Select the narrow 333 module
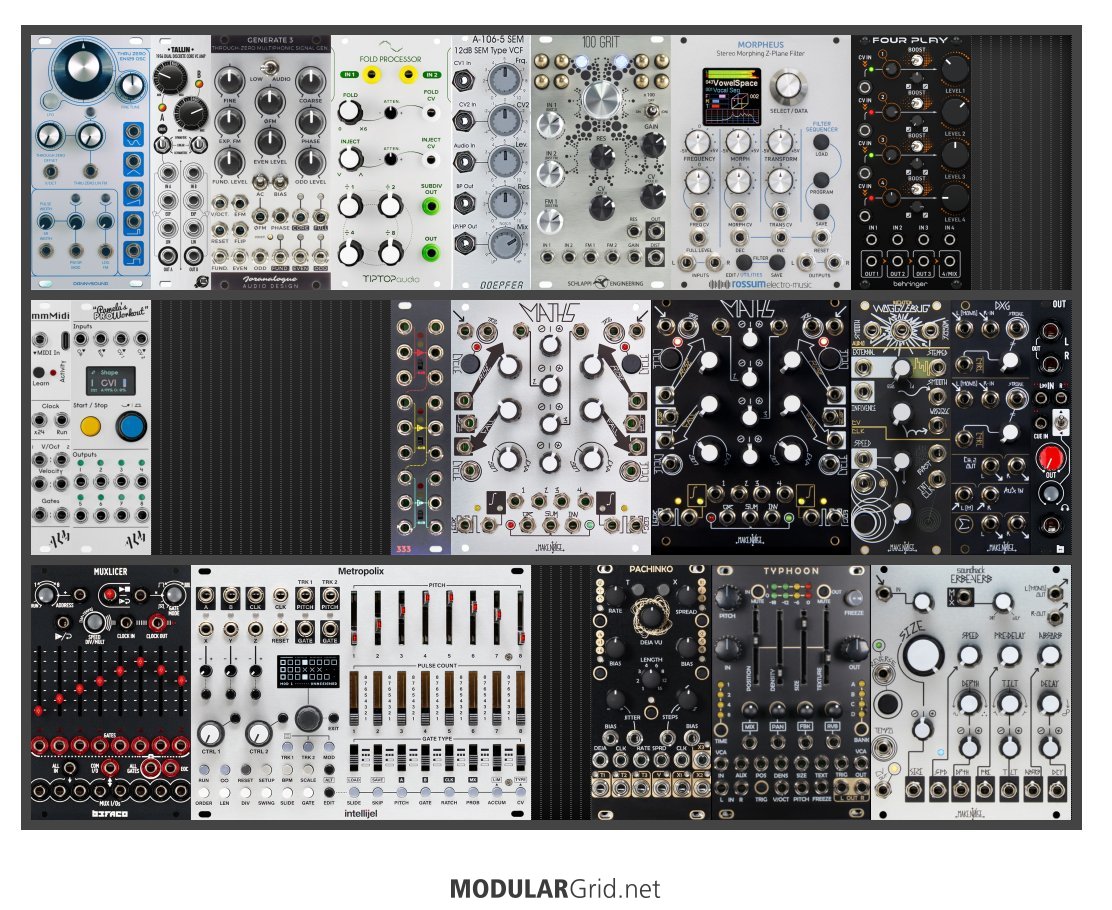This screenshot has height=910, width=1112. tap(421, 428)
